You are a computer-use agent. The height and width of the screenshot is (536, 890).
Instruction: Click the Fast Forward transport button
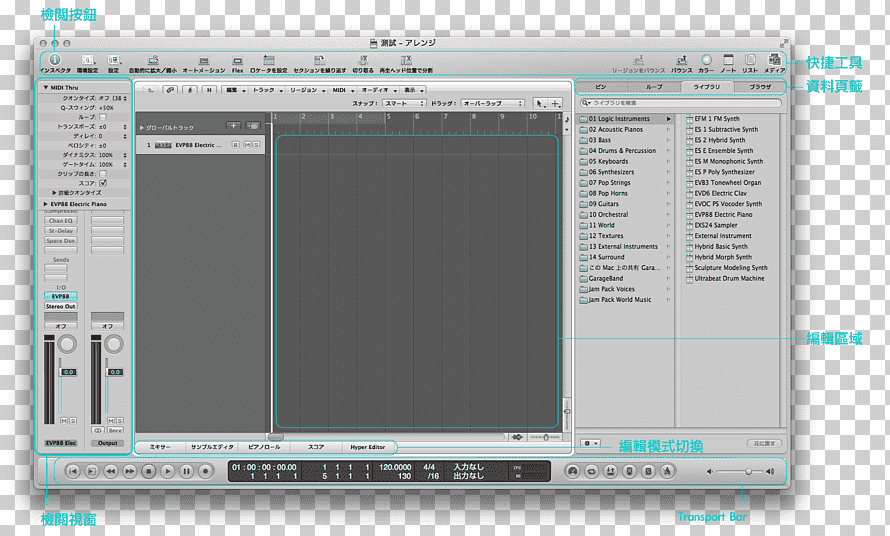129,471
